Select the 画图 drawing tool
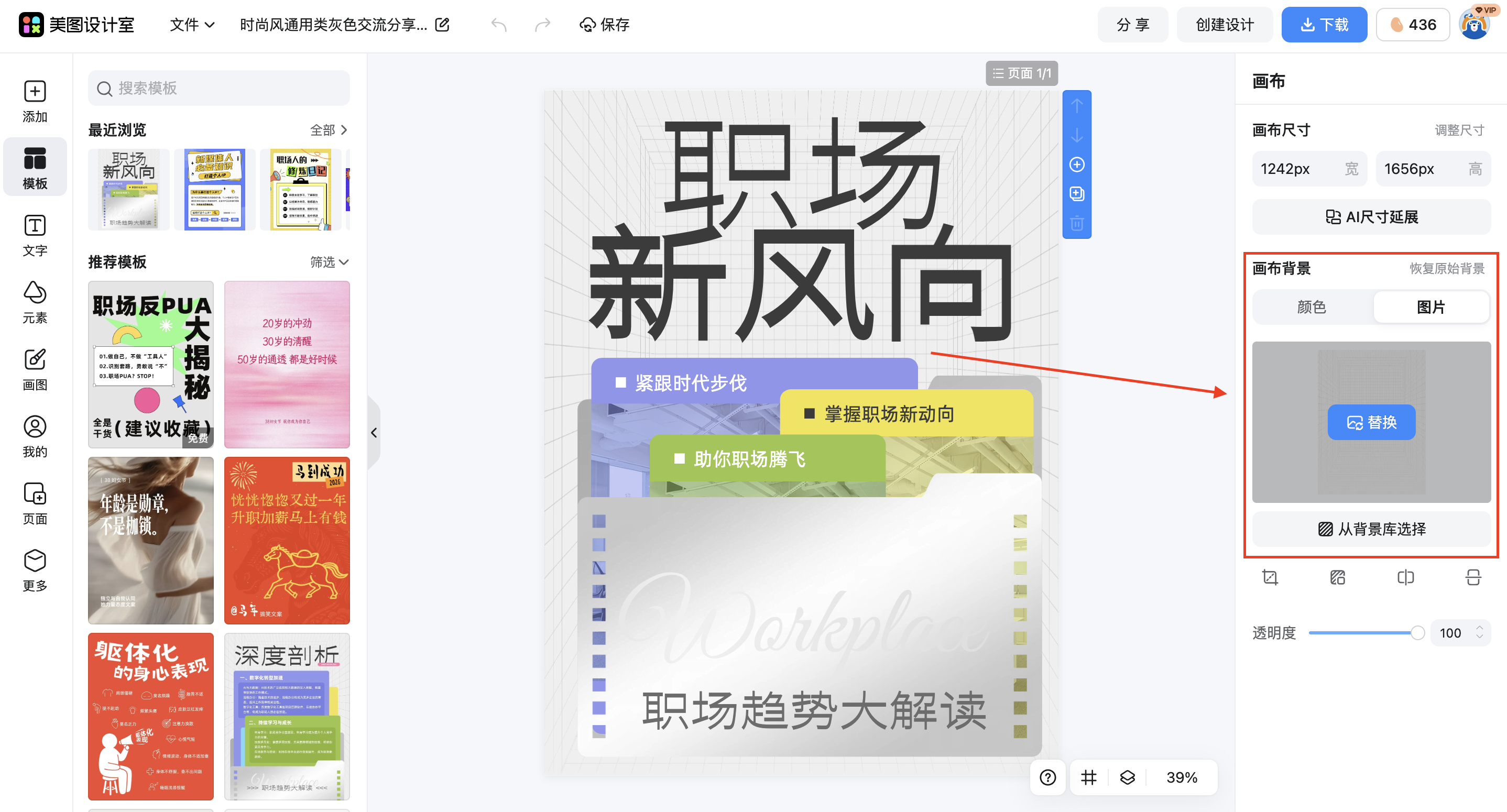This screenshot has width=1507, height=812. click(35, 369)
